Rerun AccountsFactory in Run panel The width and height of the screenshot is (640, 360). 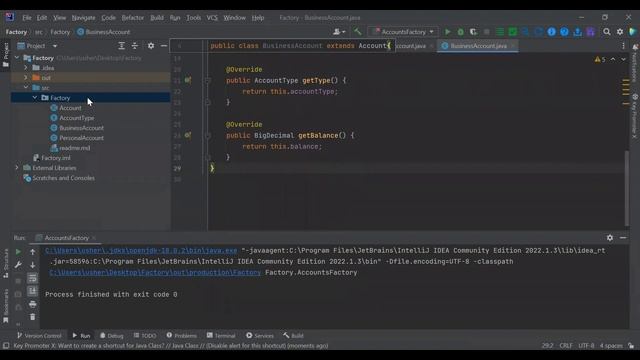tap(18, 252)
